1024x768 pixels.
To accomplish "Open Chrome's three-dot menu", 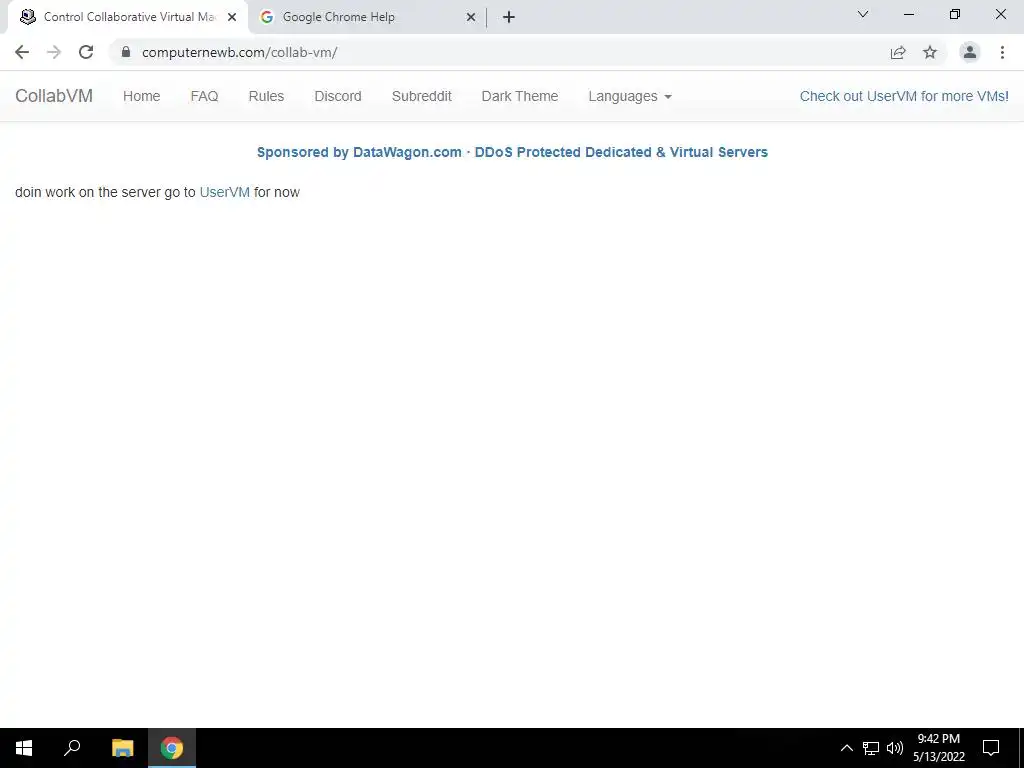I will 1002,52.
